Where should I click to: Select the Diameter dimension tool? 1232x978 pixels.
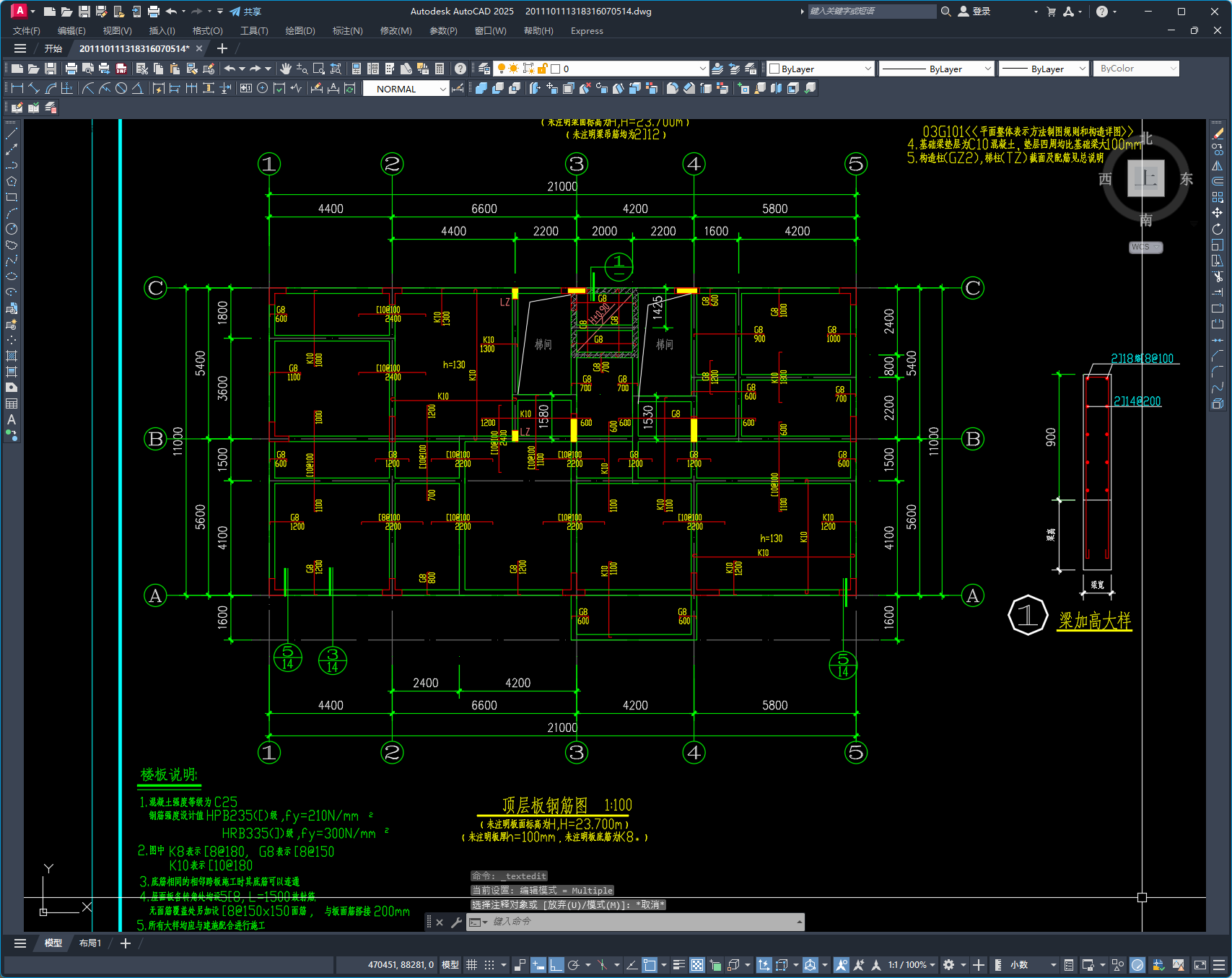[121, 88]
